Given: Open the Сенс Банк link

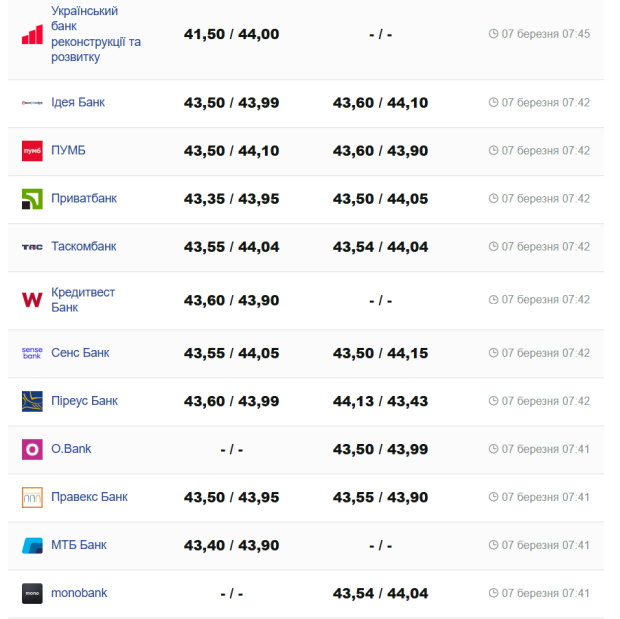Looking at the screenshot, I should click(80, 352).
